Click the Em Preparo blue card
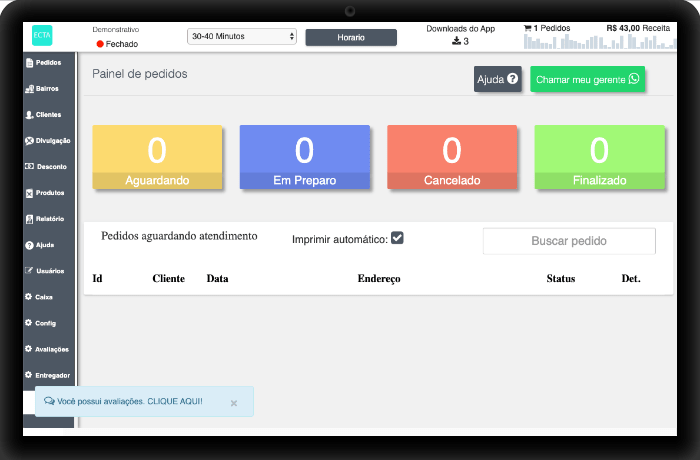 click(x=304, y=157)
